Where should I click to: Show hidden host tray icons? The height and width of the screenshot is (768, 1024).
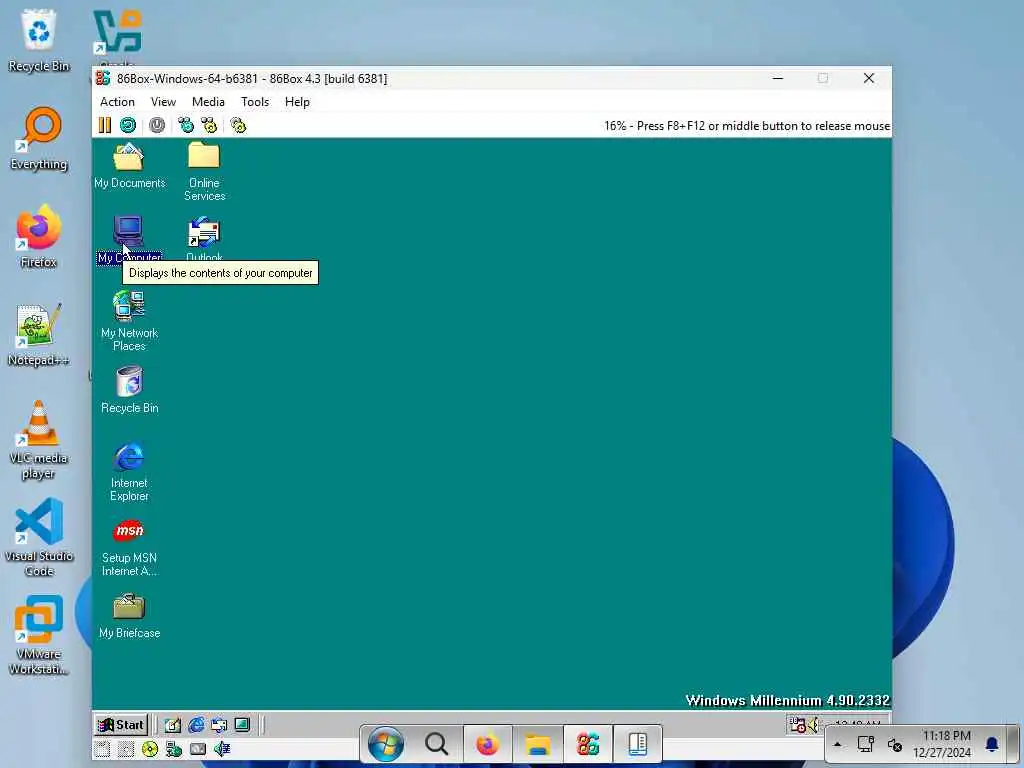[838, 744]
